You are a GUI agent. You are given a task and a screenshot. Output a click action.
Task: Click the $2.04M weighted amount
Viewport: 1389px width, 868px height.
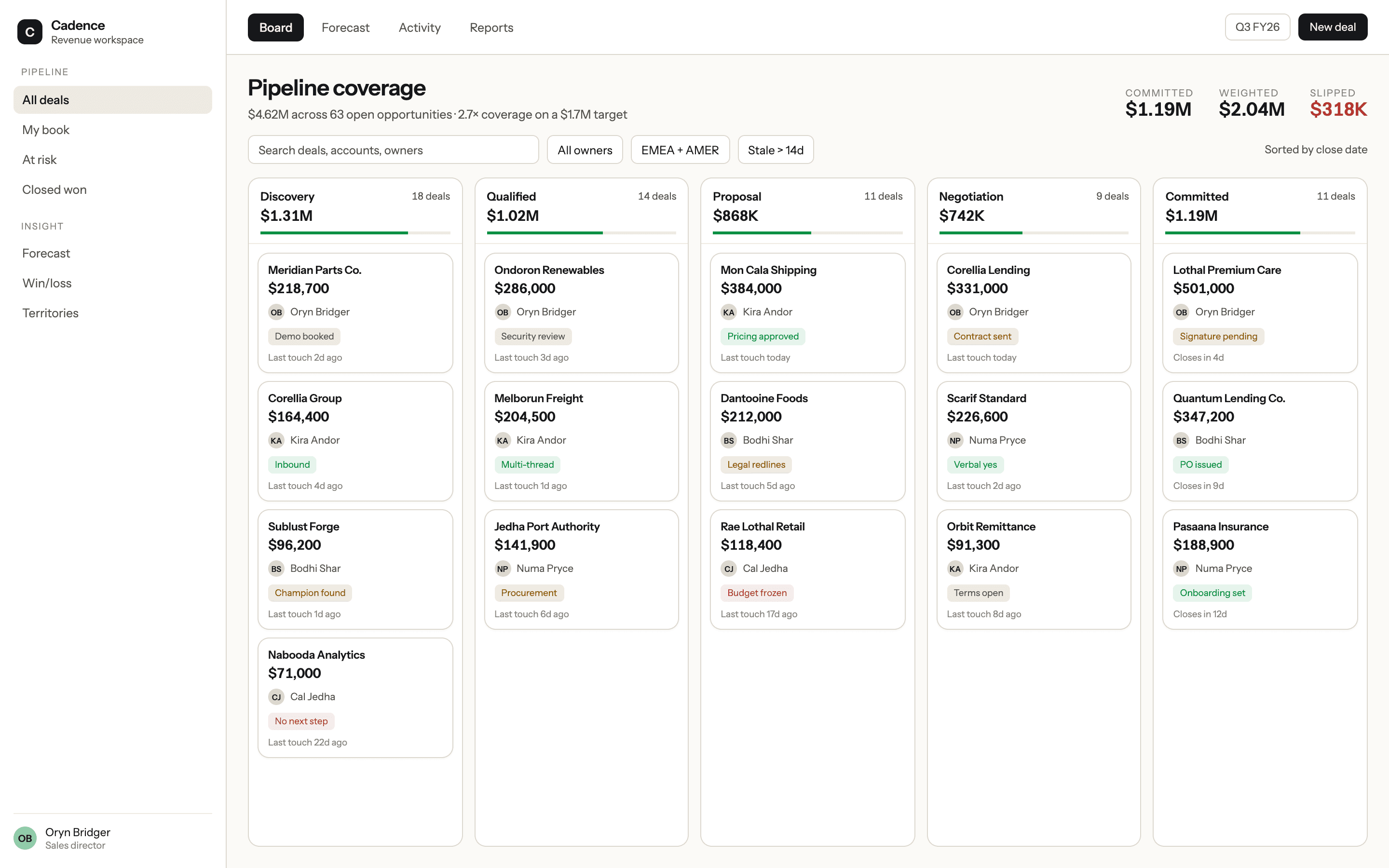(x=1252, y=109)
